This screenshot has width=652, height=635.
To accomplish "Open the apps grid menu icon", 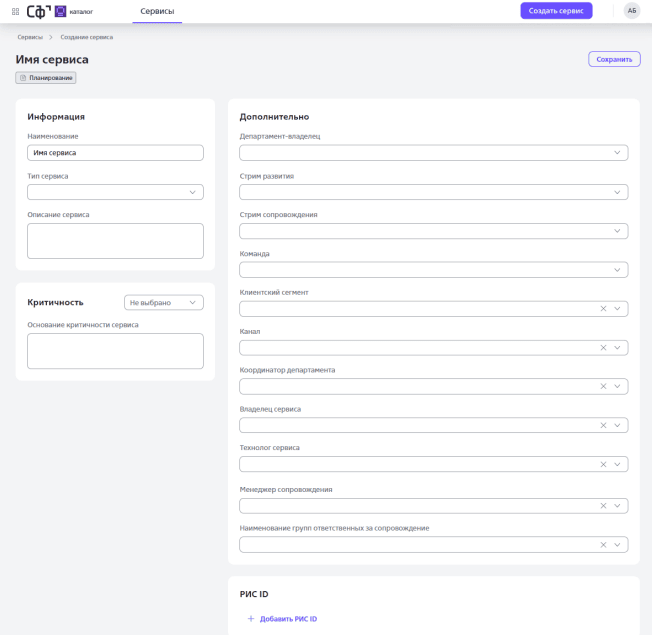I will (15, 11).
